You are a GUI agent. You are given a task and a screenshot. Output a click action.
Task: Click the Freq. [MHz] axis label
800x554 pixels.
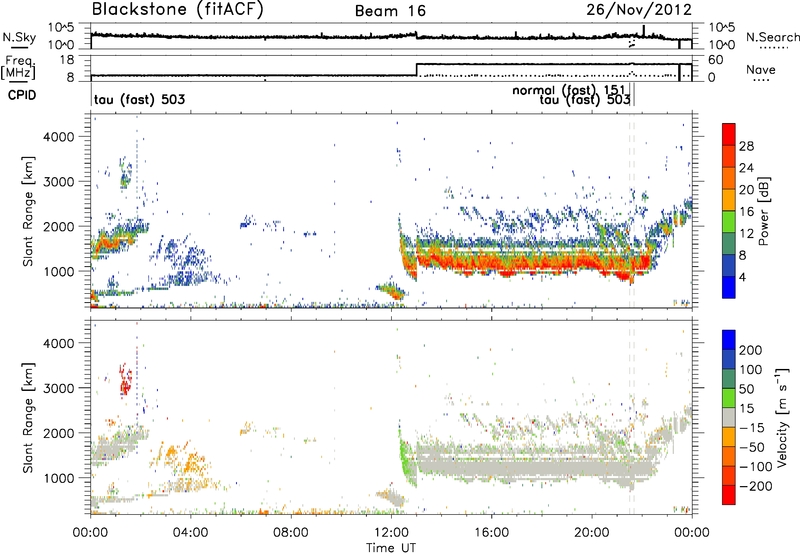(18, 67)
